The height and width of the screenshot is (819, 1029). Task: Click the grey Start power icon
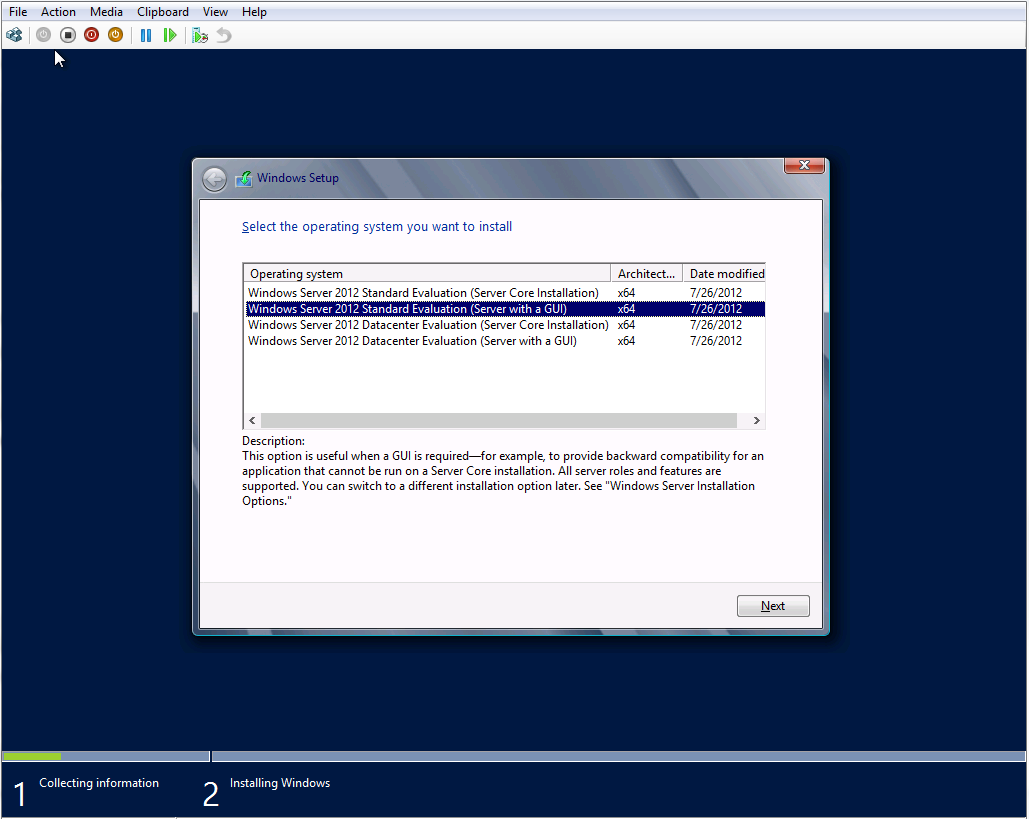tap(43, 35)
